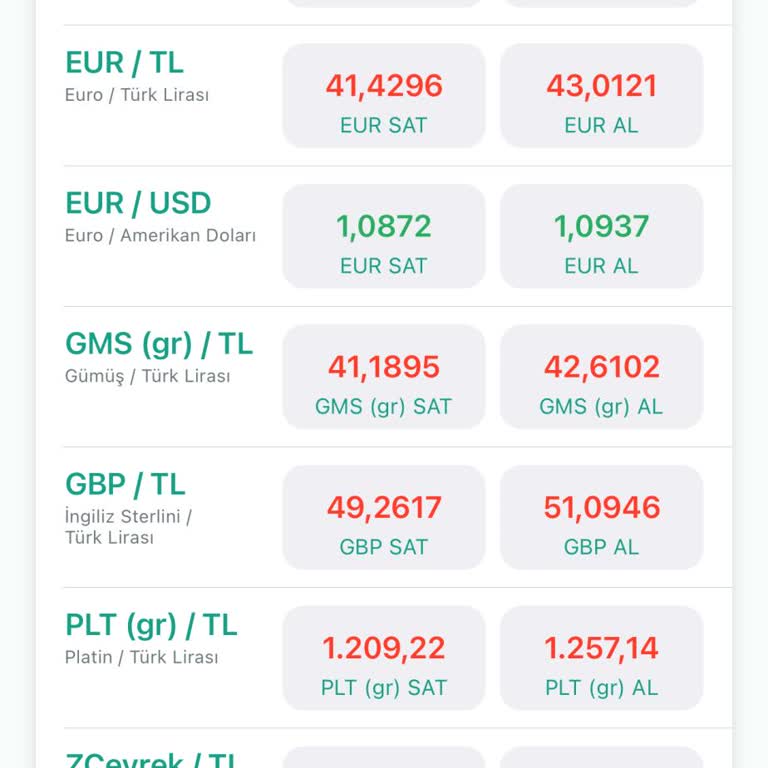Image resolution: width=768 pixels, height=768 pixels.
Task: Click the İngiliz Sterlini / Türk Lirası subtitle
Action: coord(128,527)
